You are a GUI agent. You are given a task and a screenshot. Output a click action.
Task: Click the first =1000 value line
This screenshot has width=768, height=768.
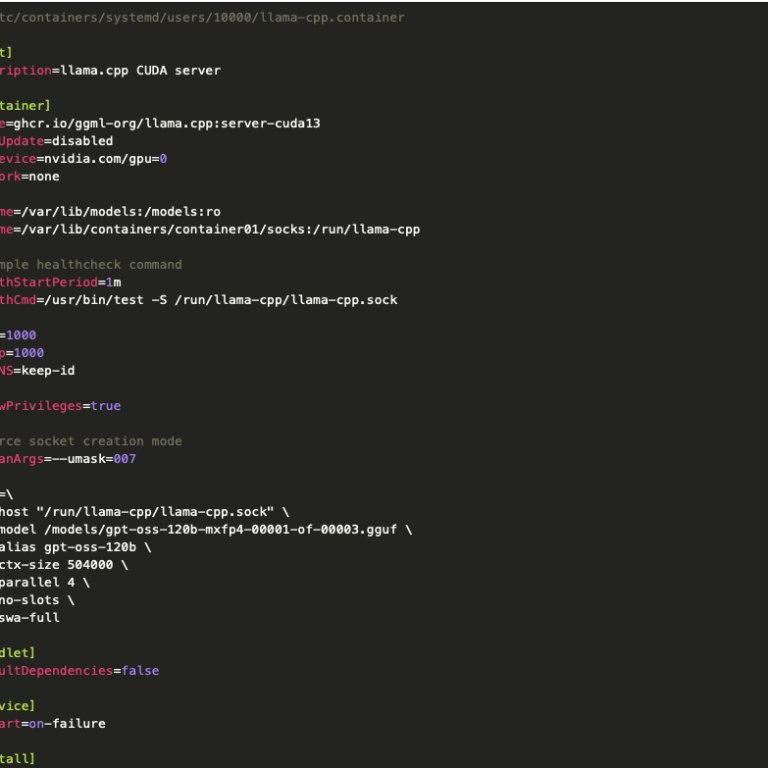(18, 335)
